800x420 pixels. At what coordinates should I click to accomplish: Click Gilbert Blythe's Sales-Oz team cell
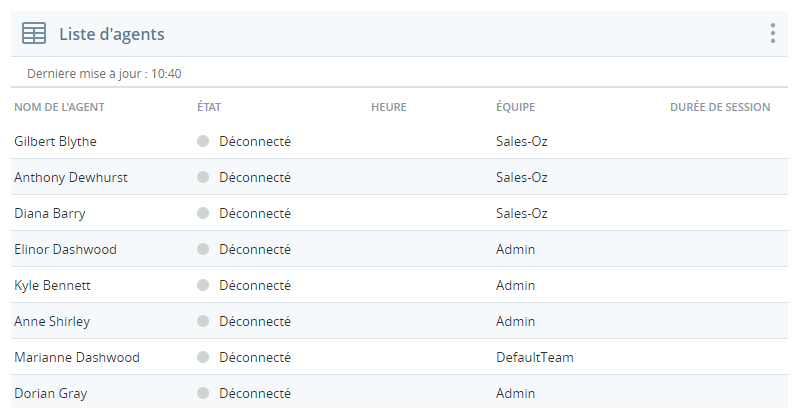pos(521,141)
